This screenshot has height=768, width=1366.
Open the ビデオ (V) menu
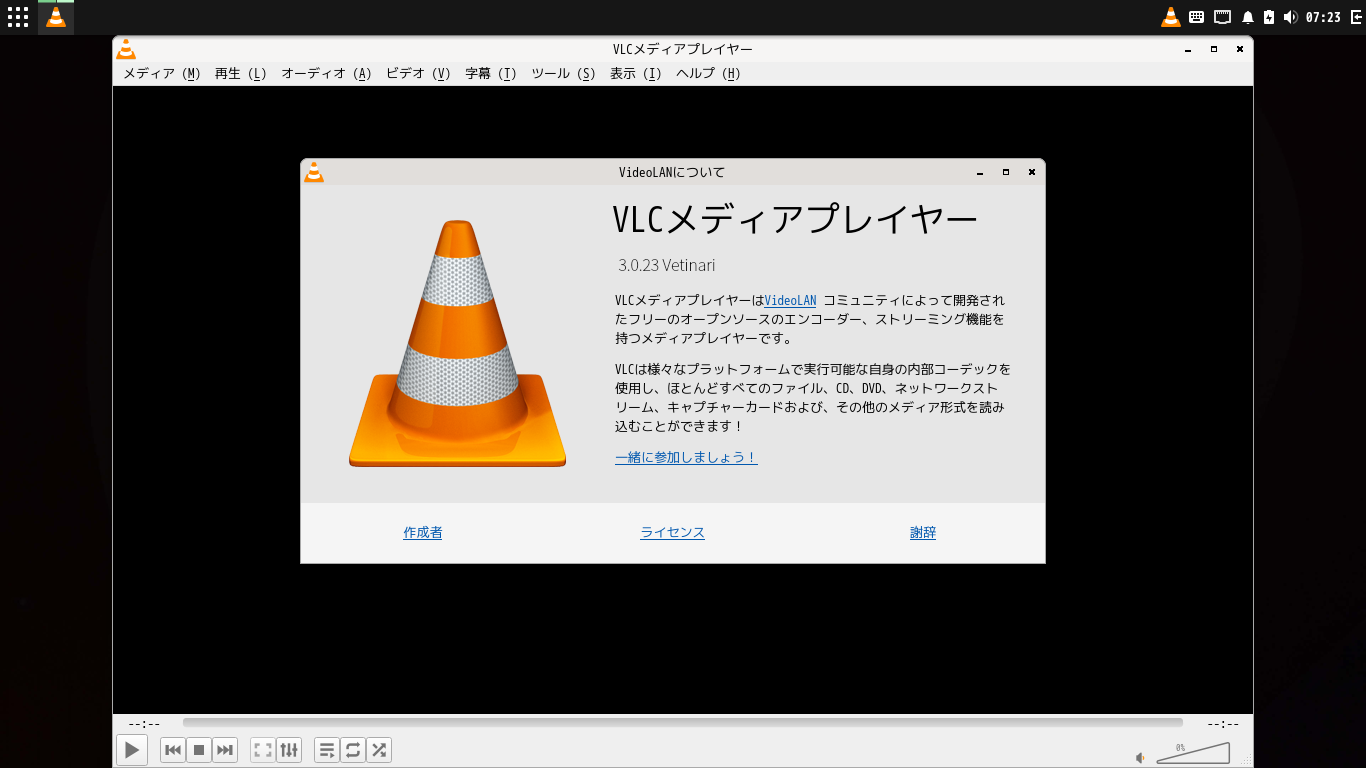point(418,74)
